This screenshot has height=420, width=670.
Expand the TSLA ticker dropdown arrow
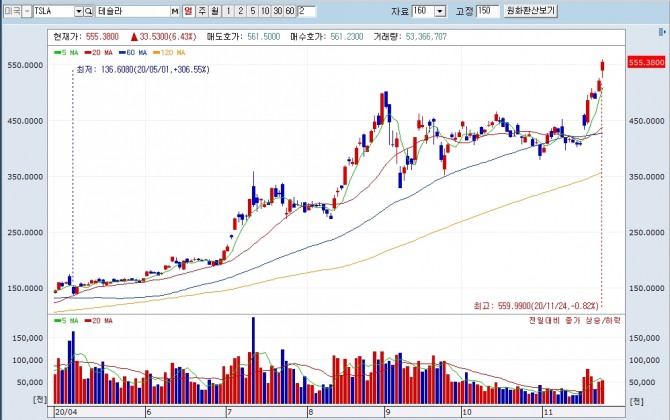77,11
